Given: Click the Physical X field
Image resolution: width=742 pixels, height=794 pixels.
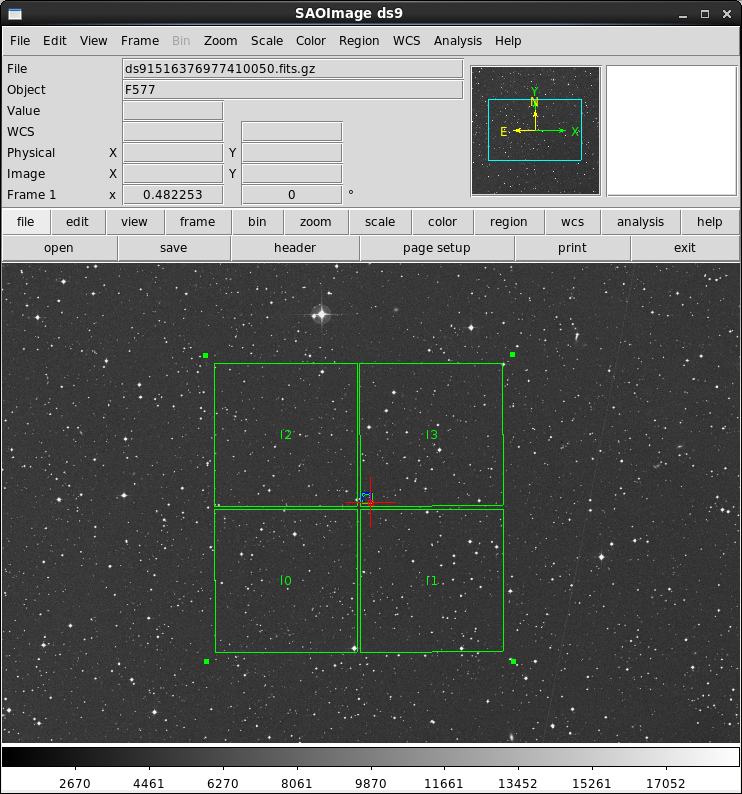Looking at the screenshot, I should [173, 153].
